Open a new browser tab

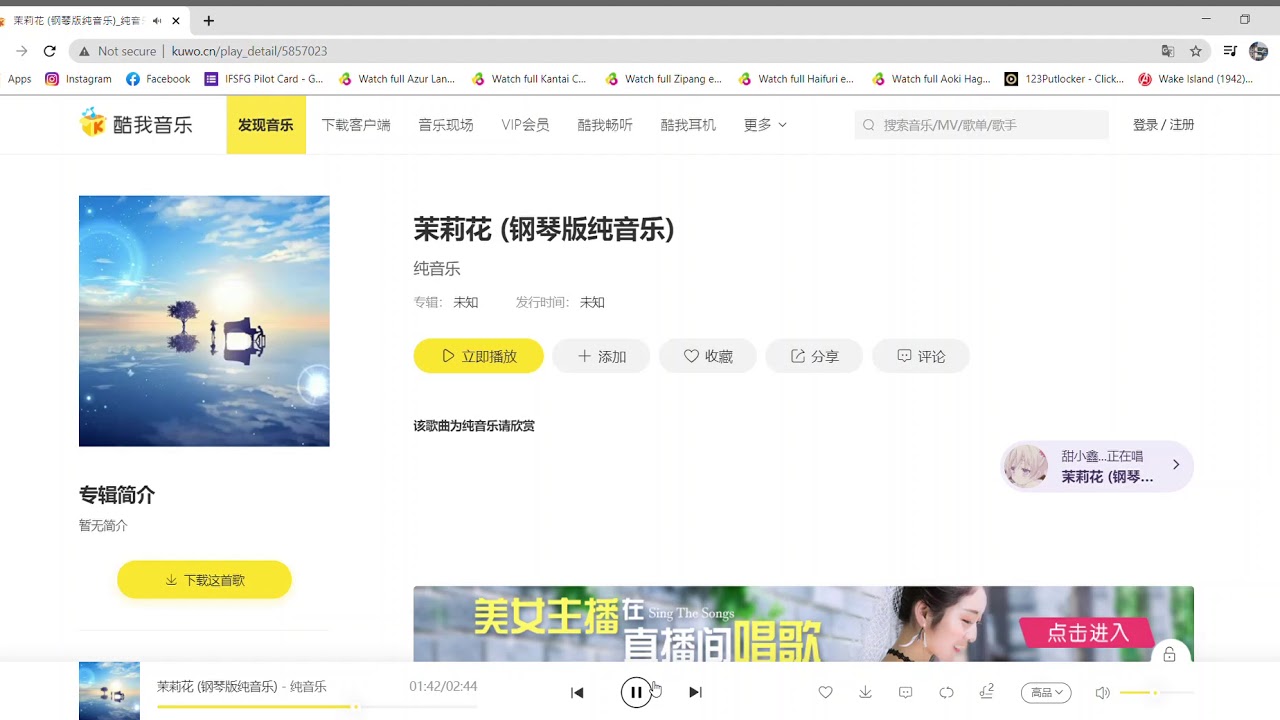coord(208,21)
